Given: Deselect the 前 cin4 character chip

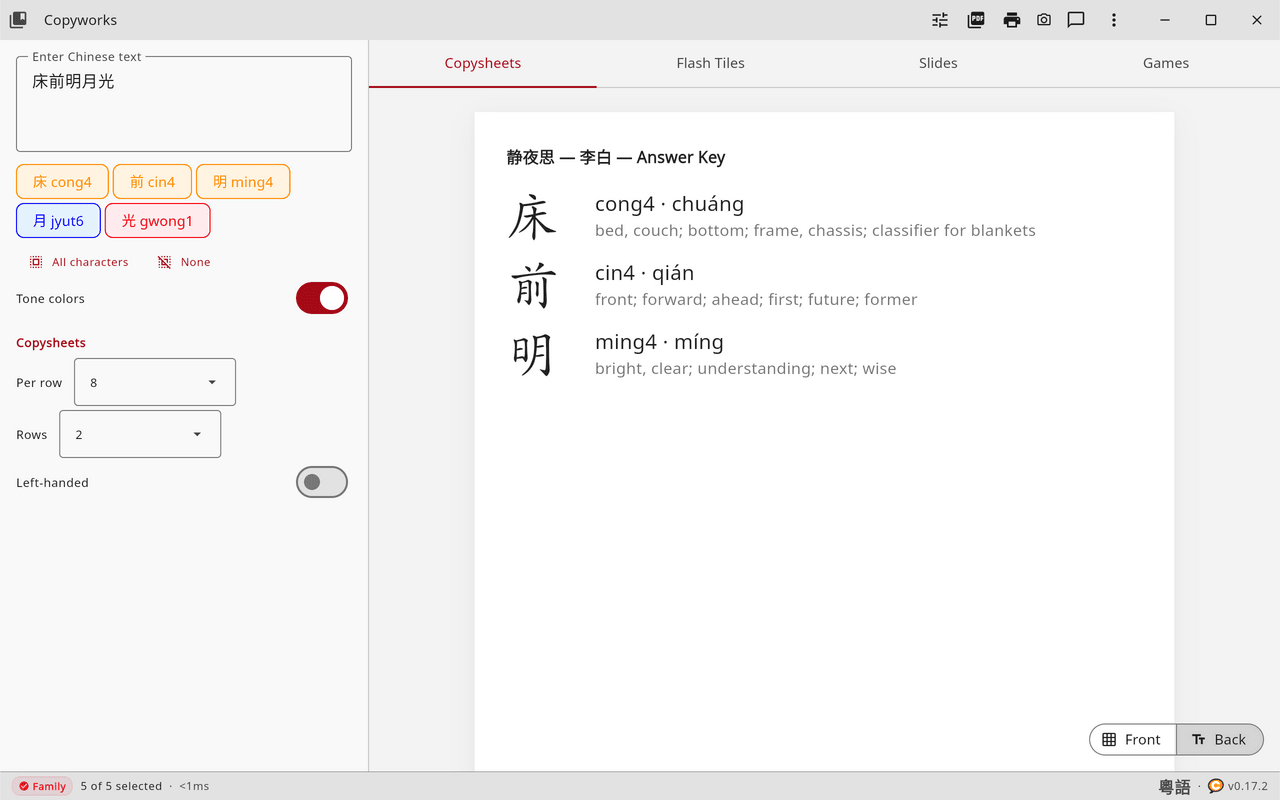Looking at the screenshot, I should coord(152,182).
